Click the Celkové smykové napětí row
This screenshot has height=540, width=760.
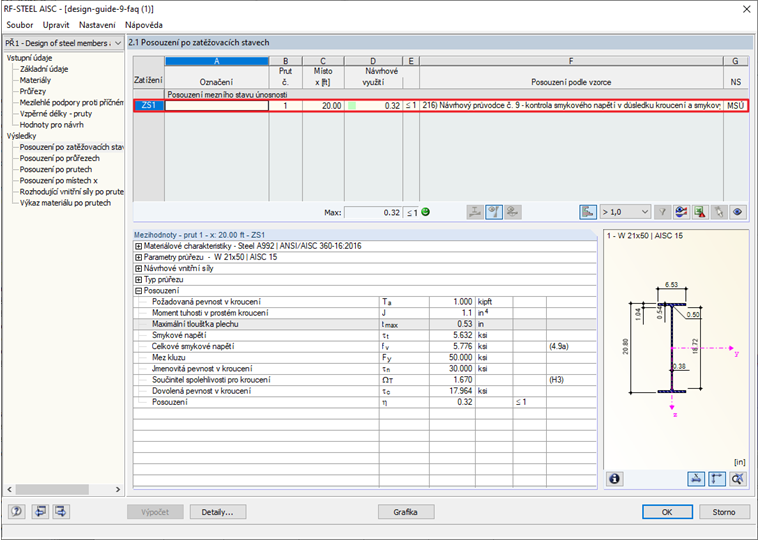[365, 346]
